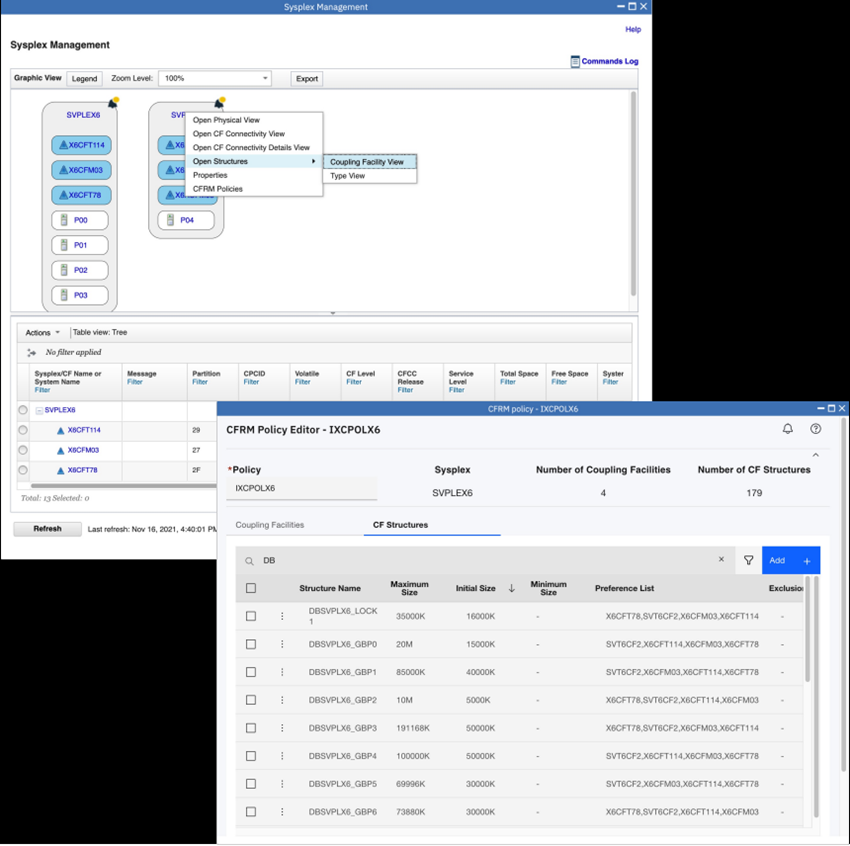
Task: Click the Policy name field IXCPOLX6
Action: [x=301, y=488]
